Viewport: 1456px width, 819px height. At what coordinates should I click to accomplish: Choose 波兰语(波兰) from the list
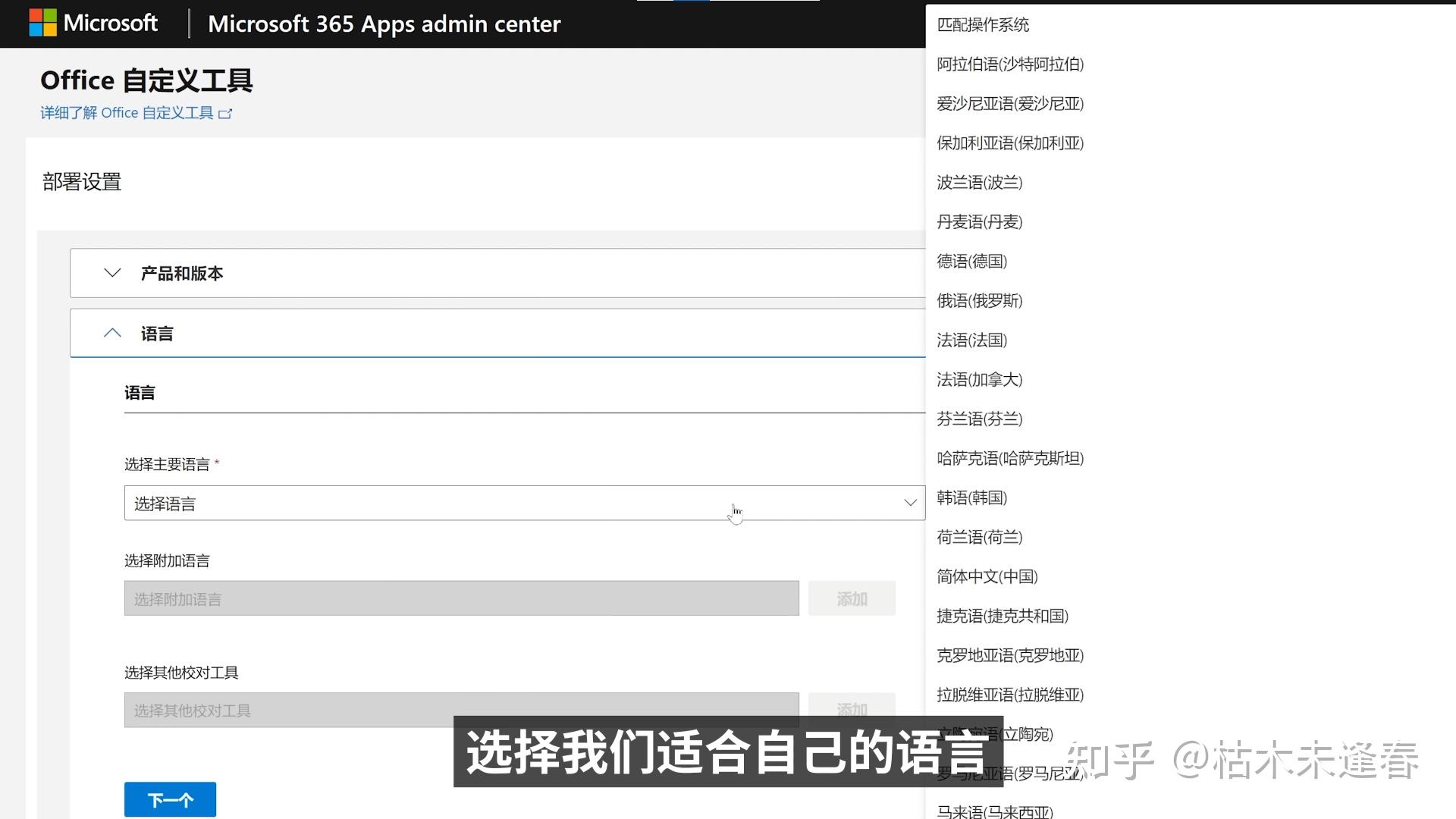pyautogui.click(x=980, y=183)
